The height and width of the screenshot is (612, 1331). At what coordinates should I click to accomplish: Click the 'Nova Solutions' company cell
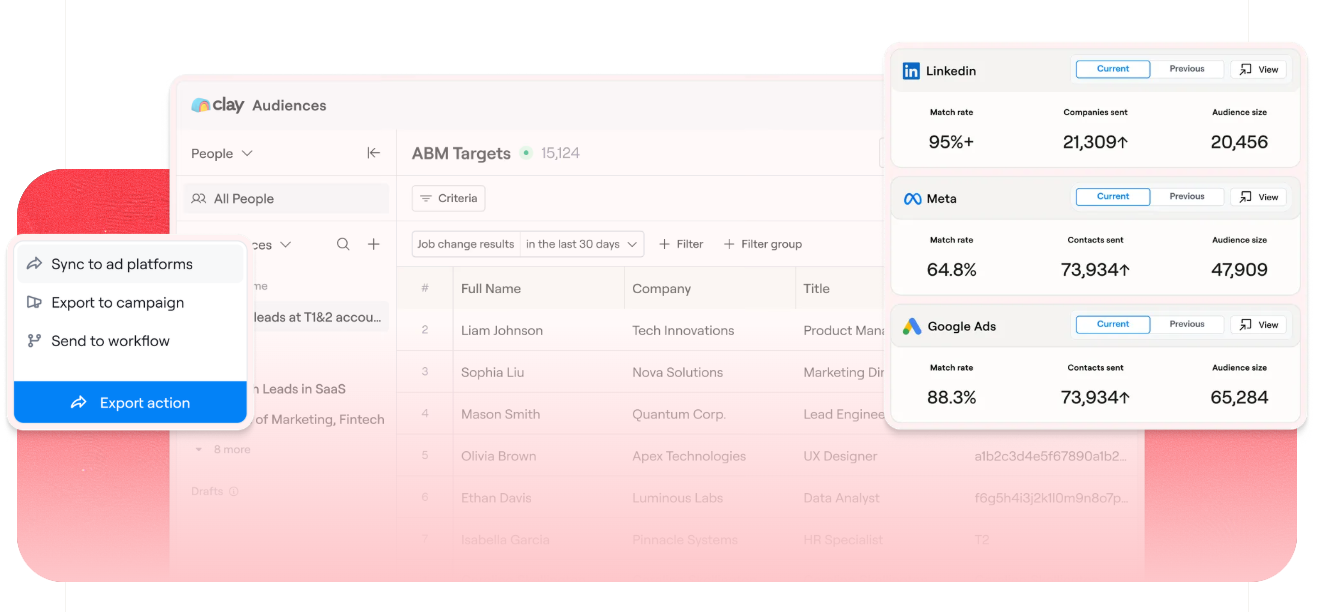point(678,373)
